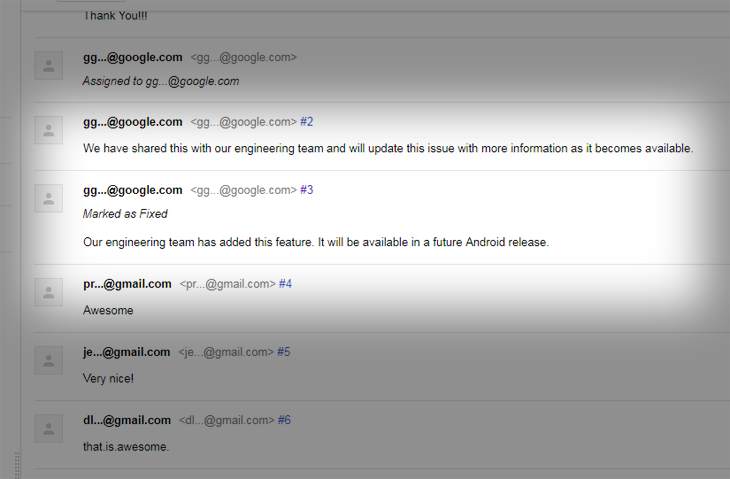The width and height of the screenshot is (730, 479).
Task: Click bold author name dl...@gmail.com
Action: pyautogui.click(x=126, y=420)
